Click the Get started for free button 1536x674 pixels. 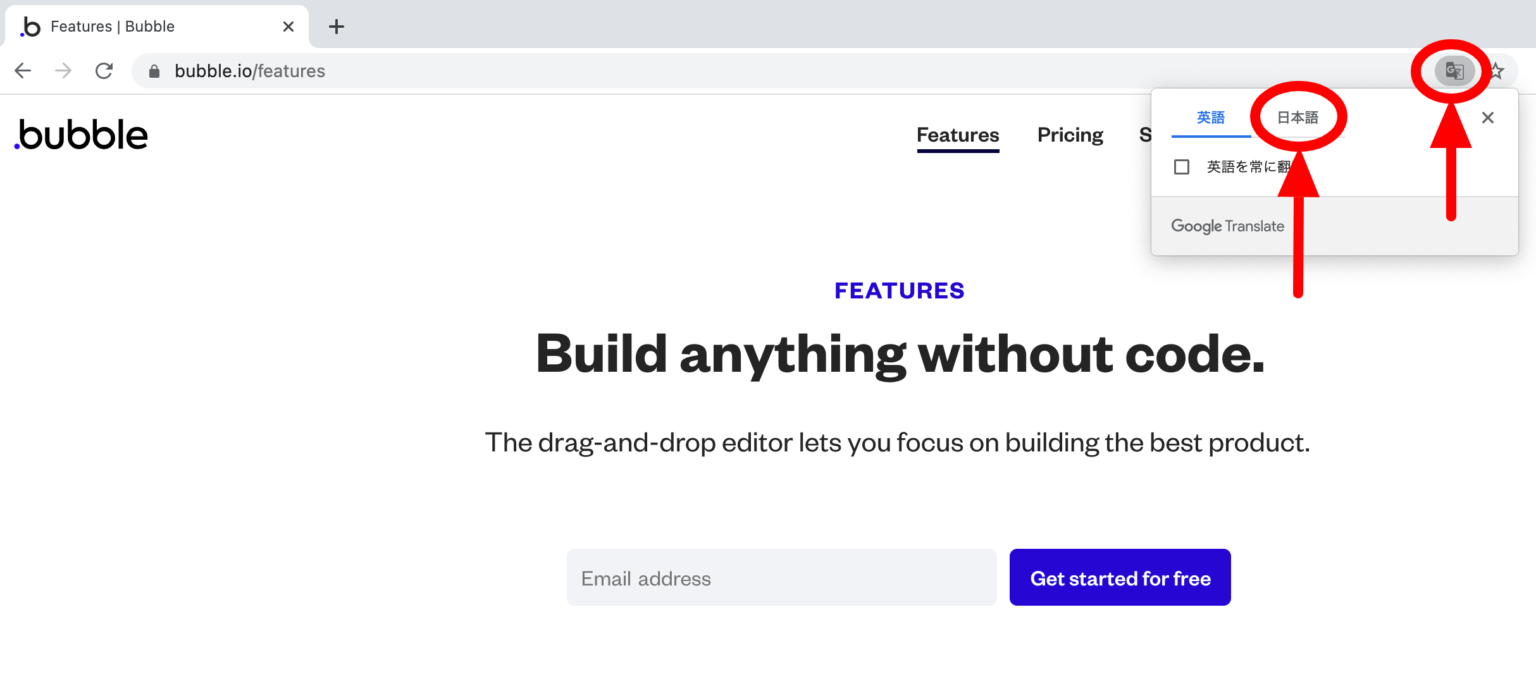(x=1120, y=577)
